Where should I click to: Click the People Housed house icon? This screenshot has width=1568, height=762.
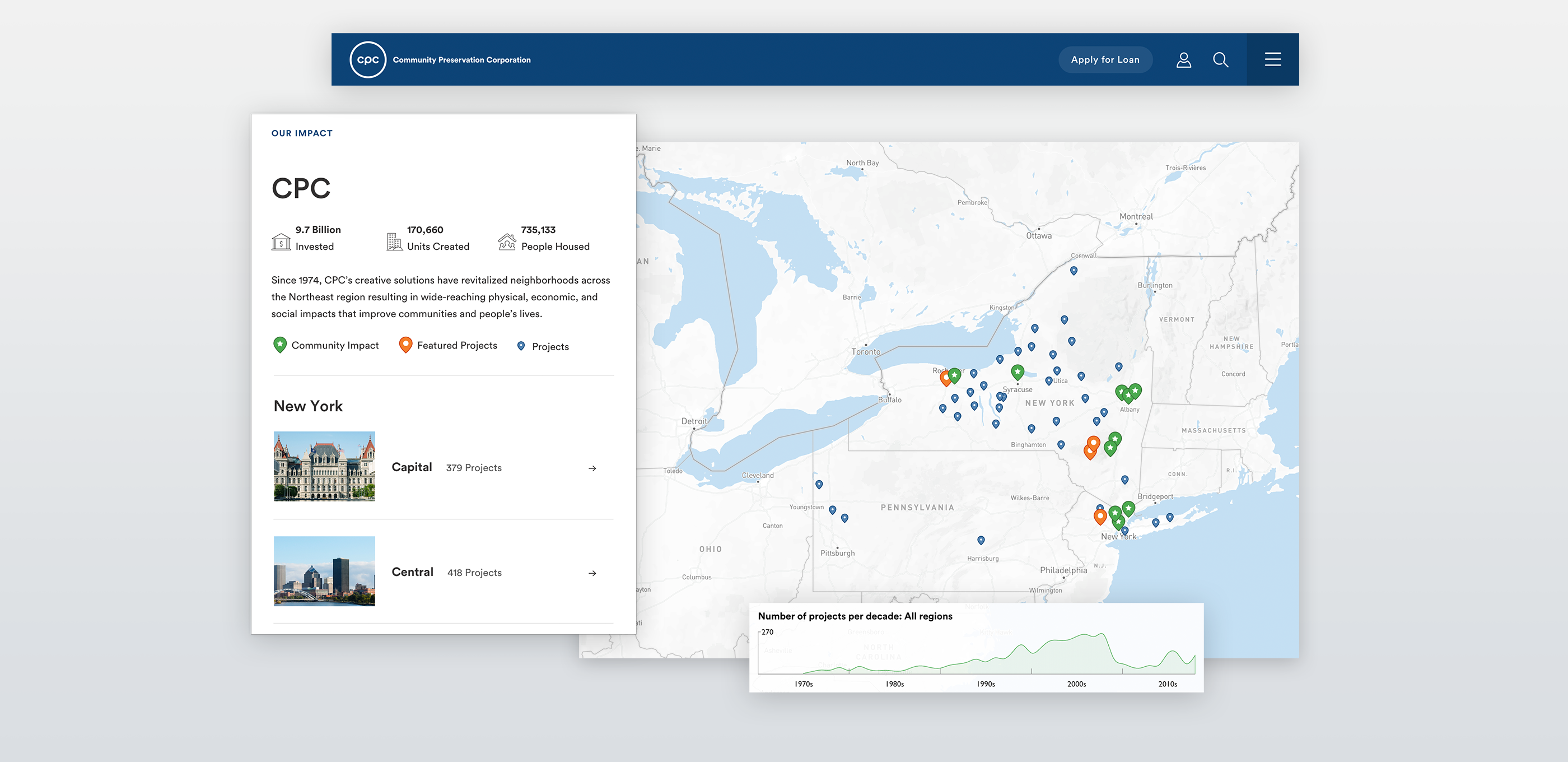click(506, 242)
